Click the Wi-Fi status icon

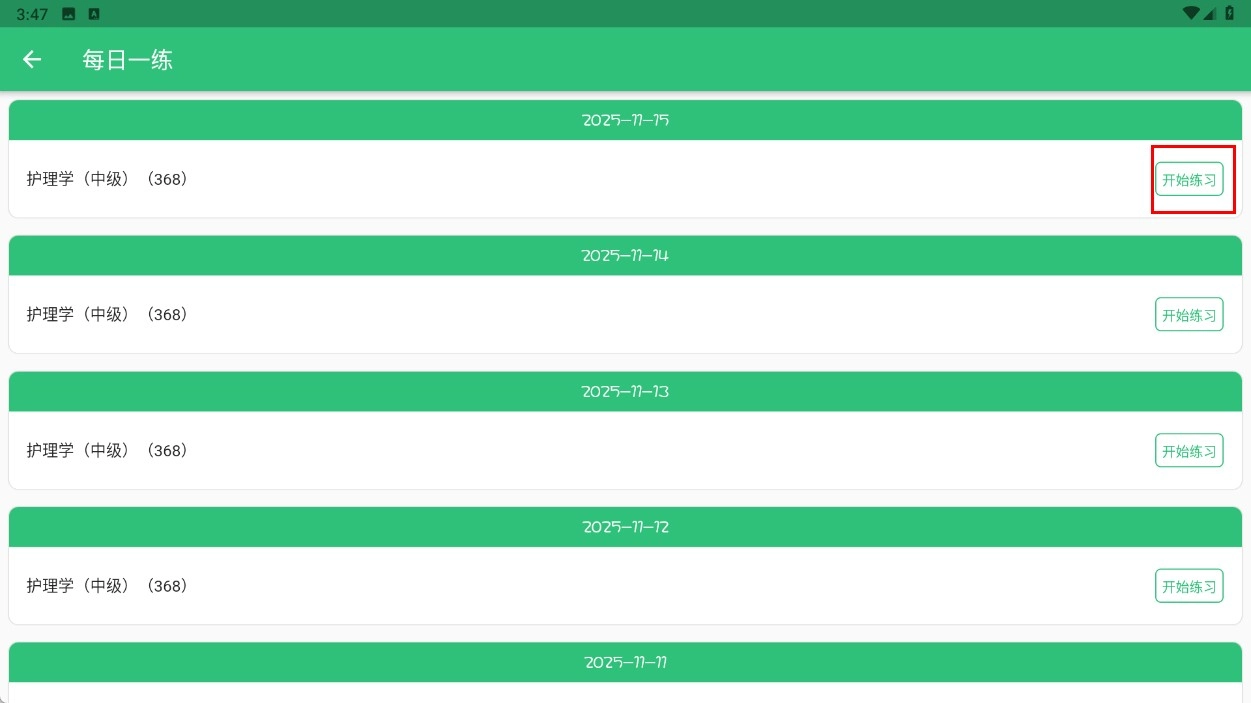coord(1190,14)
